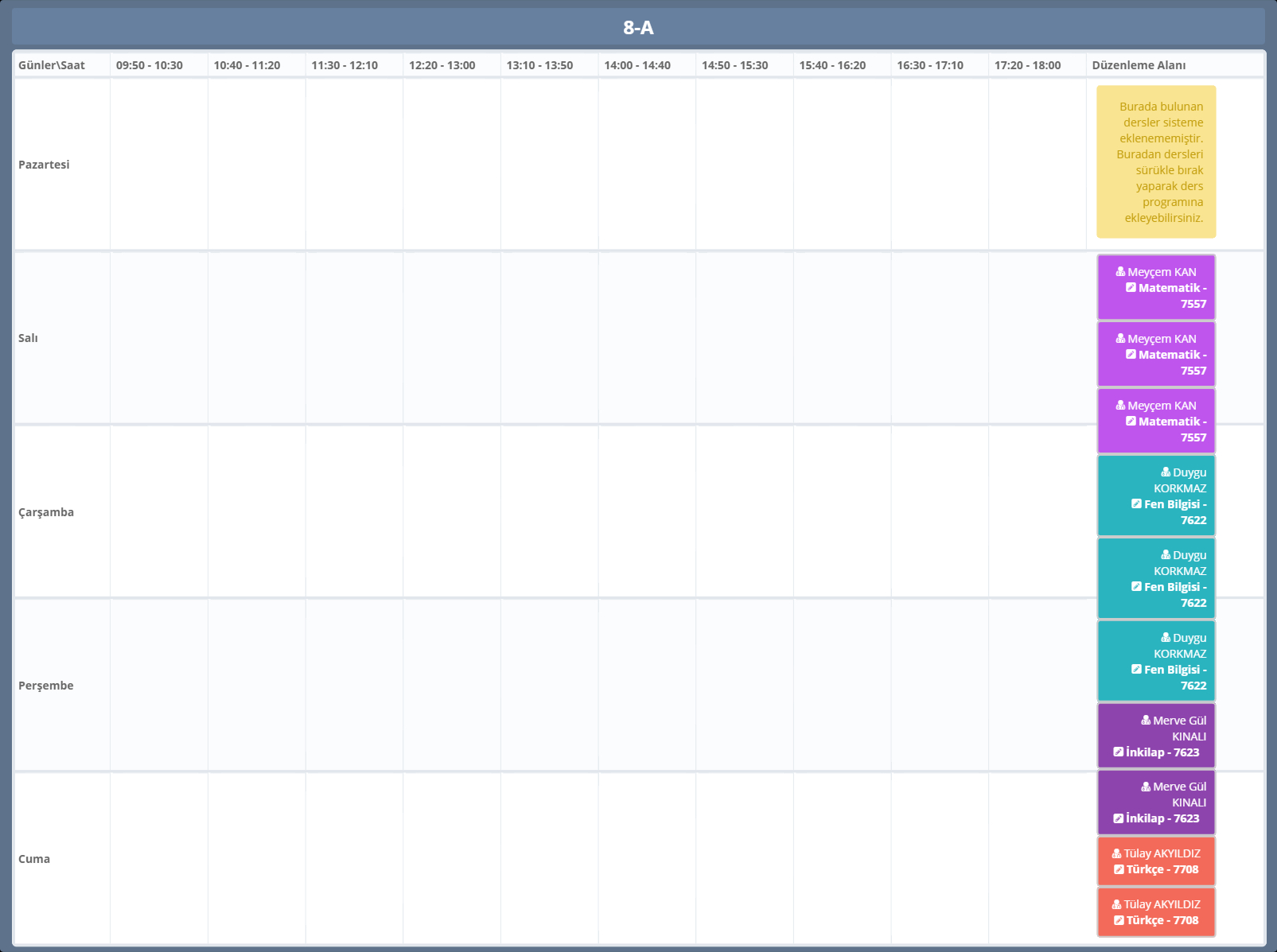
Task: Select the second Fen Bilgisi lesson card
Action: pos(1156,578)
